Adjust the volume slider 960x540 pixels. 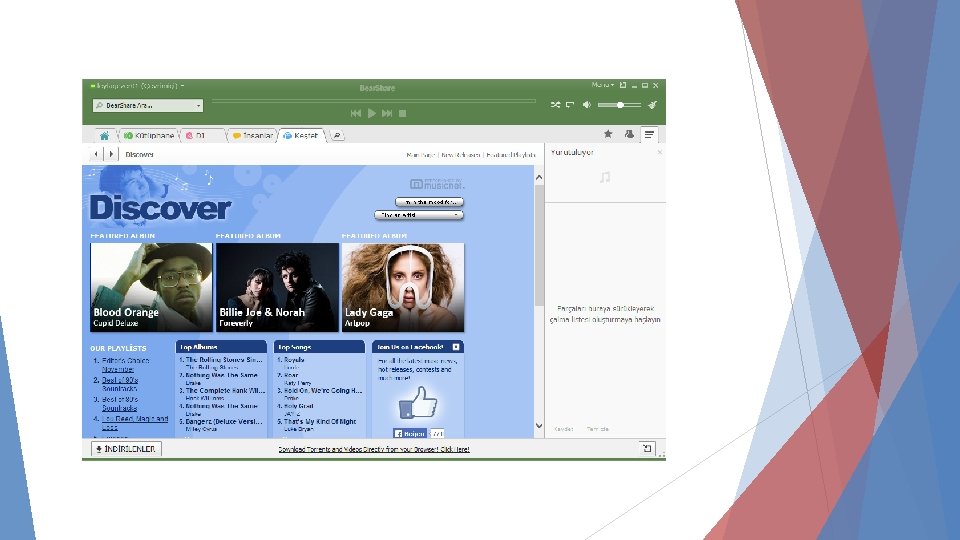pos(619,105)
